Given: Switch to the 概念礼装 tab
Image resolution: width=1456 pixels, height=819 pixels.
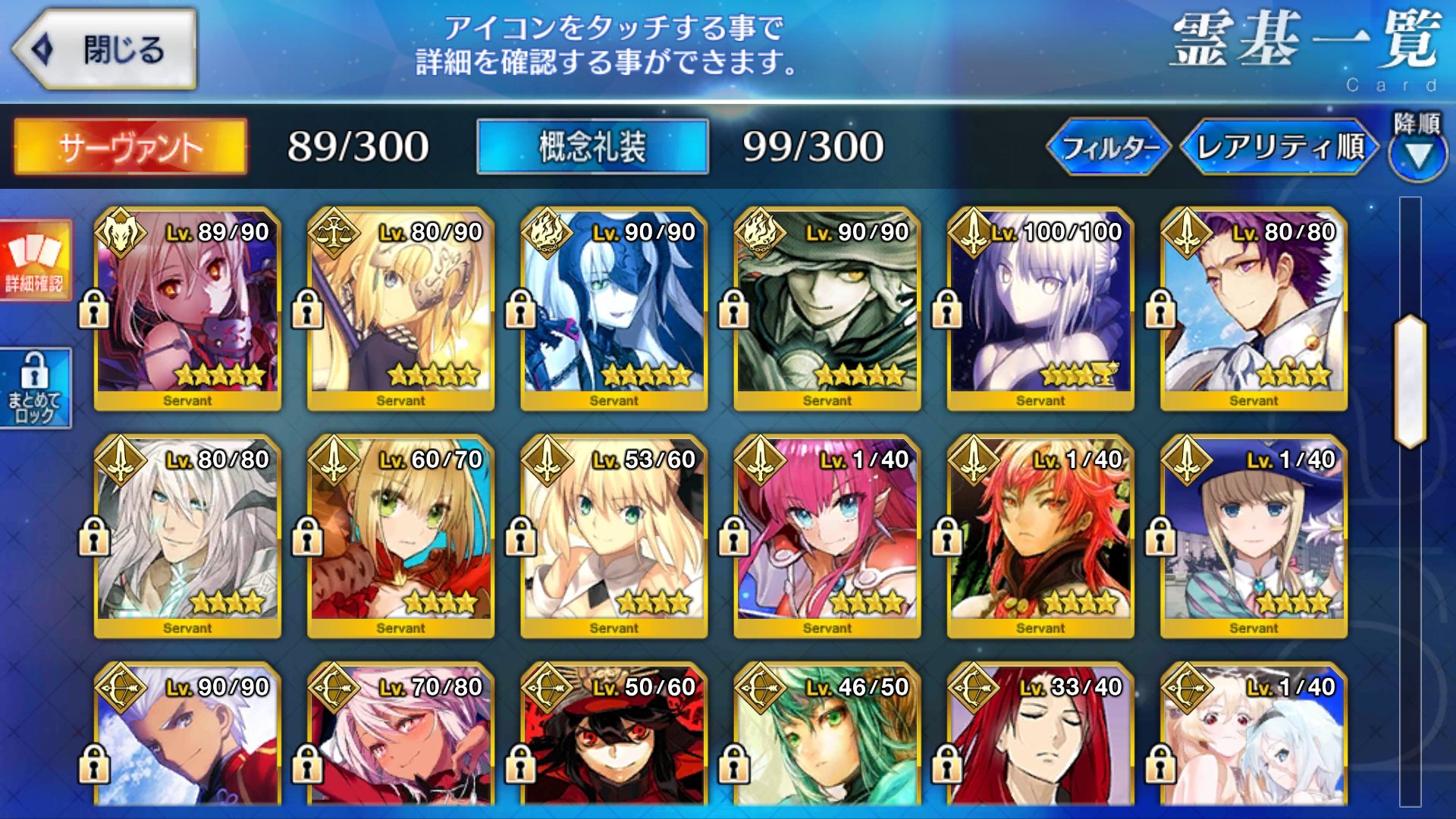Looking at the screenshot, I should point(592,146).
